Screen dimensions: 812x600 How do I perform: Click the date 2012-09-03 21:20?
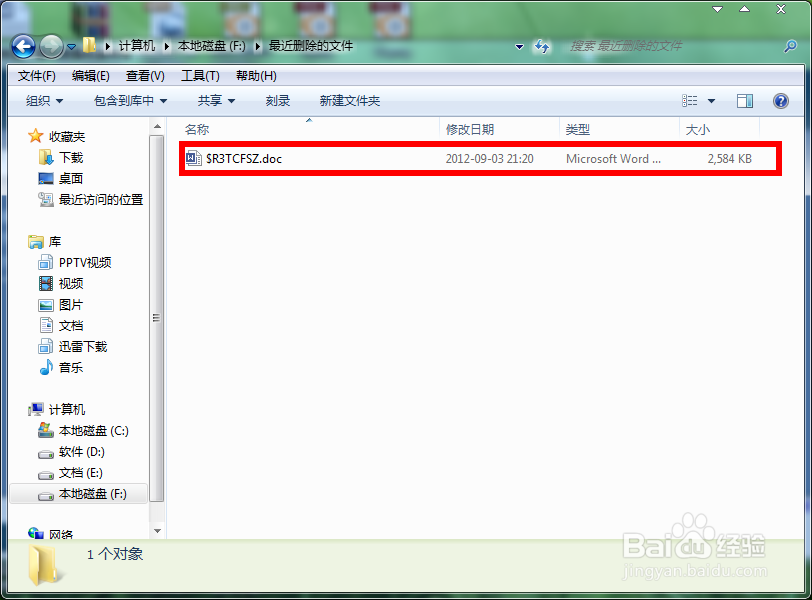click(x=489, y=158)
